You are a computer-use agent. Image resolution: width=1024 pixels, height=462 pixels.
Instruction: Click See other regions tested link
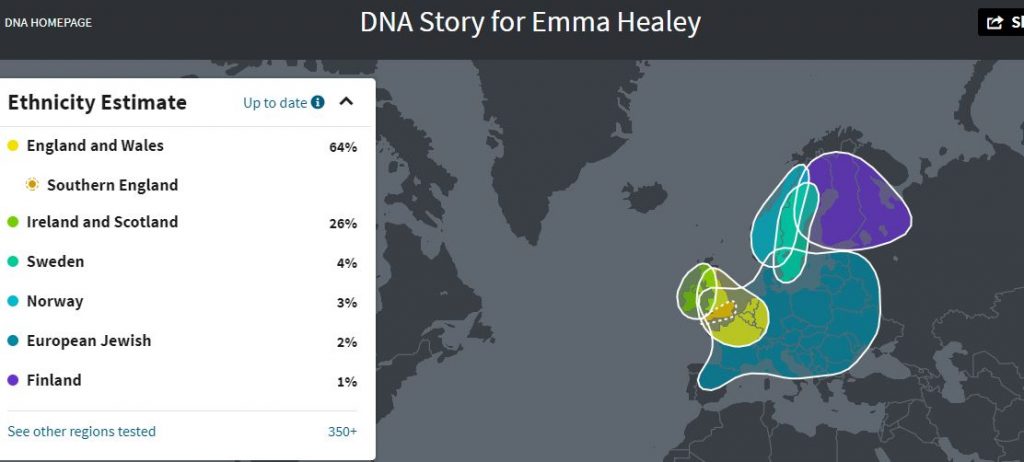click(x=82, y=431)
